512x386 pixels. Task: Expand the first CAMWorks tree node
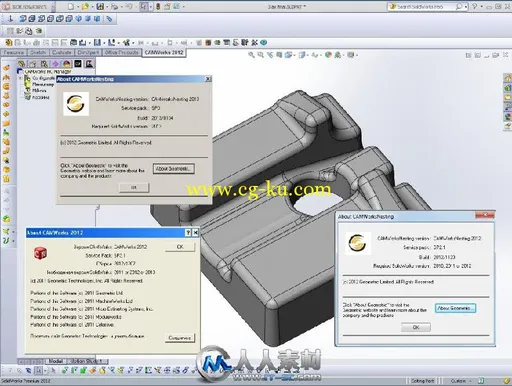(x=21, y=78)
